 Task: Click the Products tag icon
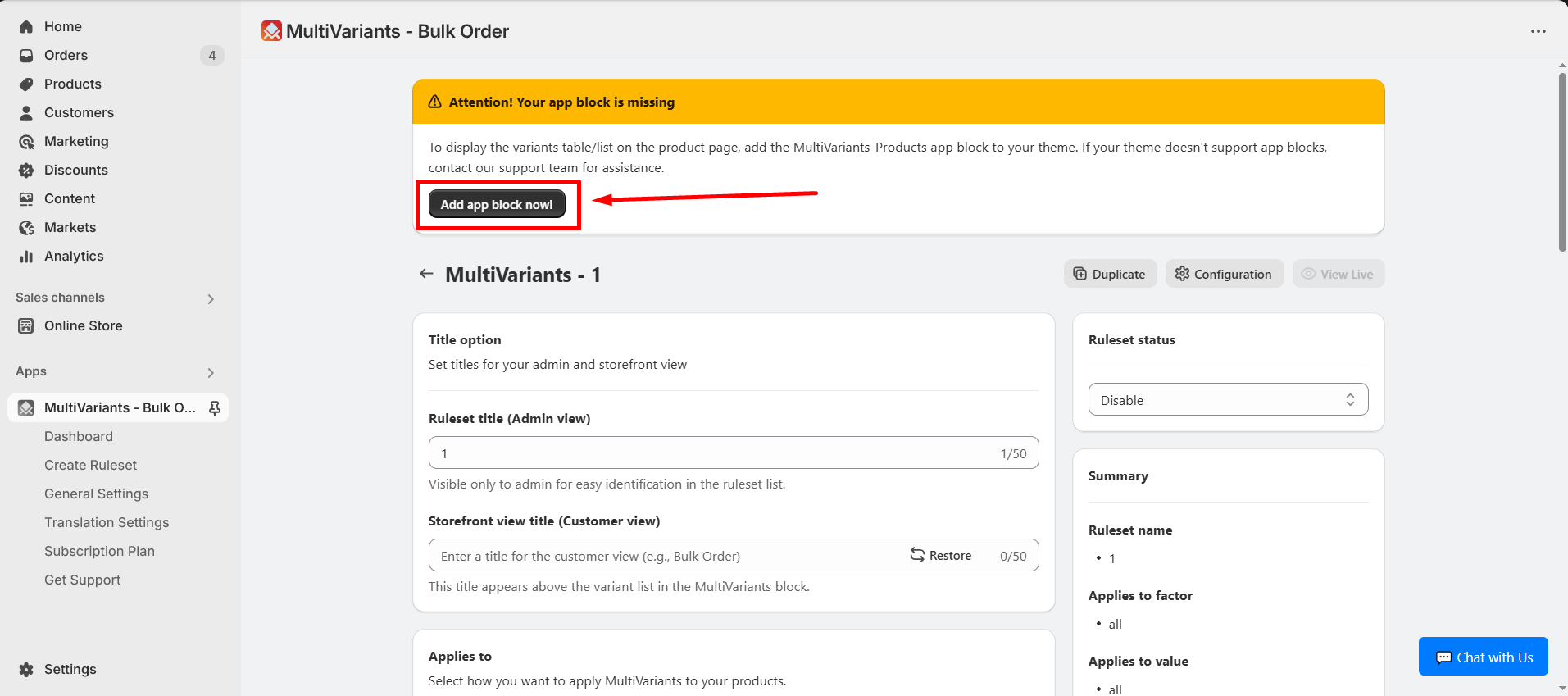pos(26,84)
